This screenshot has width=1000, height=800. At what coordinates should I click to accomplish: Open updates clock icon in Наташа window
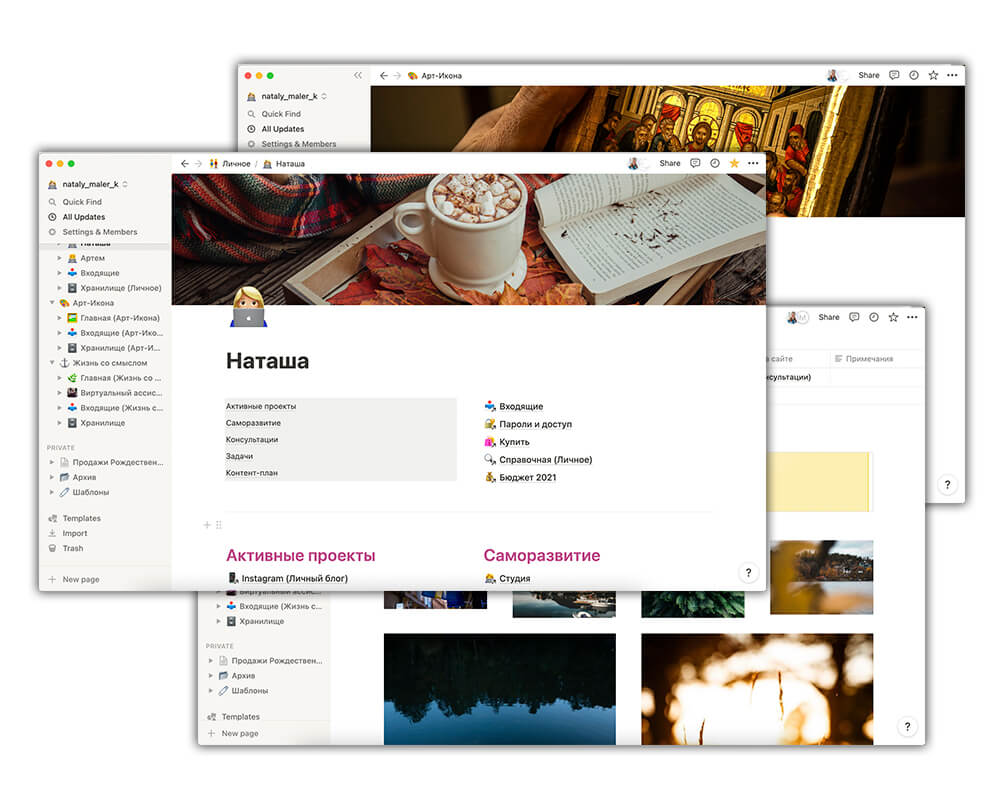715,163
